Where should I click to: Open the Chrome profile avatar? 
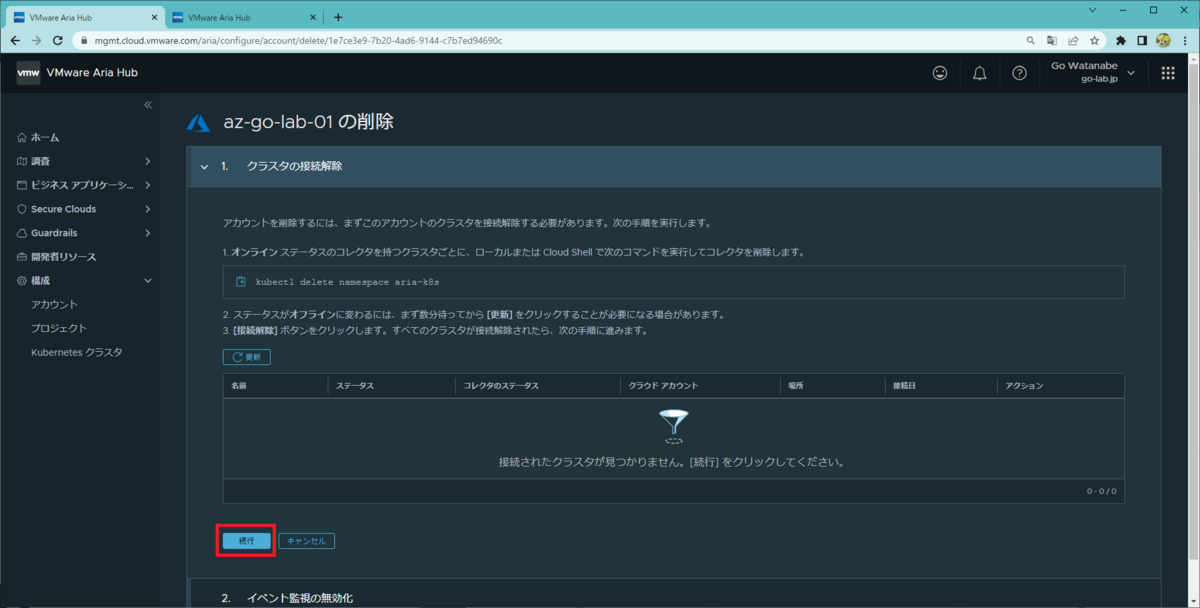pos(1163,41)
